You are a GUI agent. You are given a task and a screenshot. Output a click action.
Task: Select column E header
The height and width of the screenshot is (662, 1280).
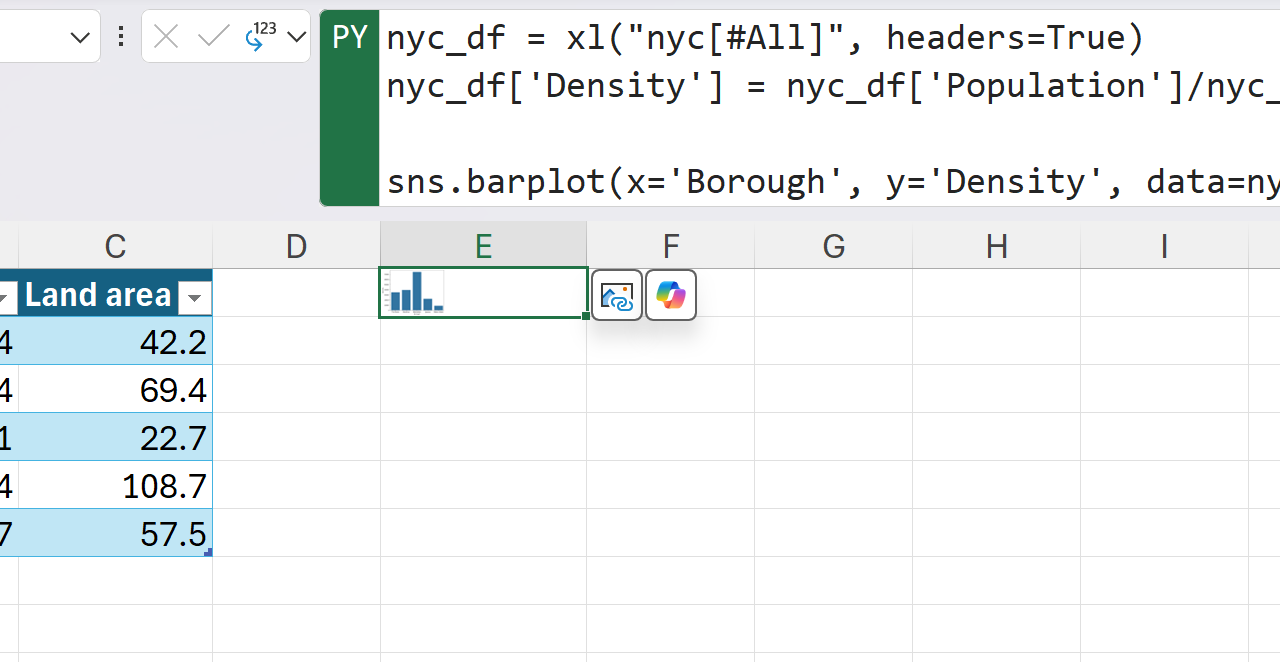(x=483, y=246)
